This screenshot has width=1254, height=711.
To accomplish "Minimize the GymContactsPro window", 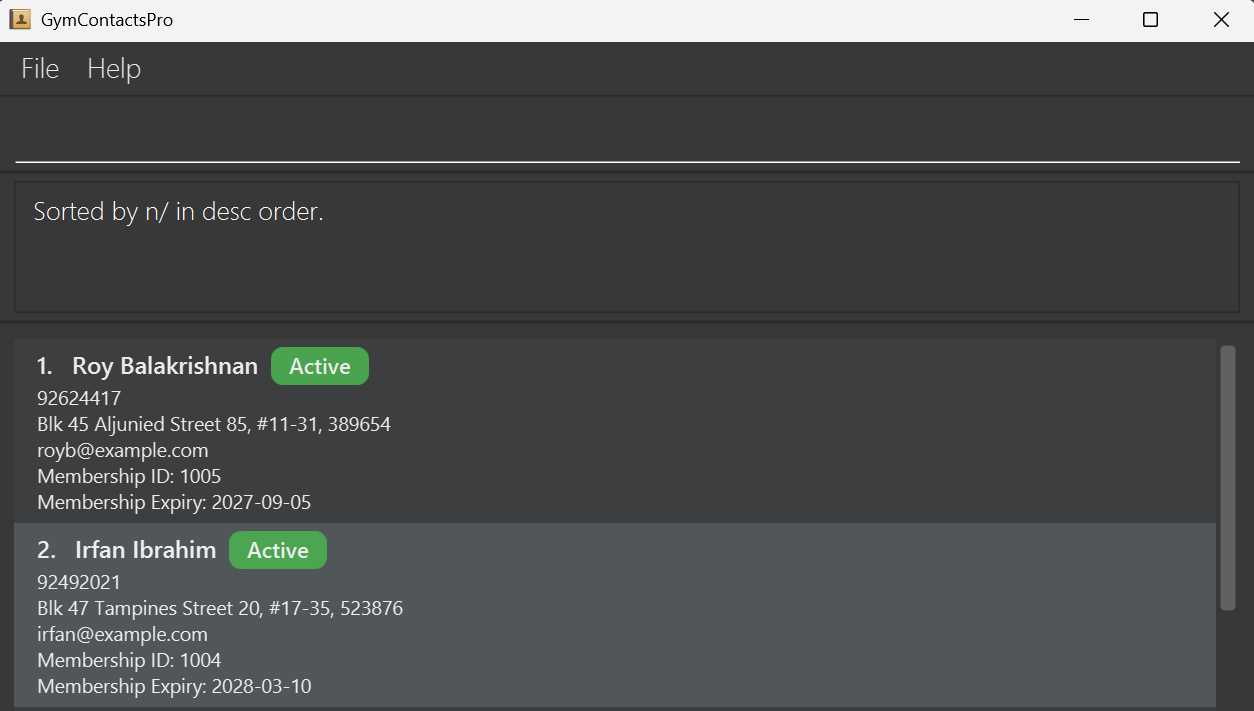I will 1080,20.
